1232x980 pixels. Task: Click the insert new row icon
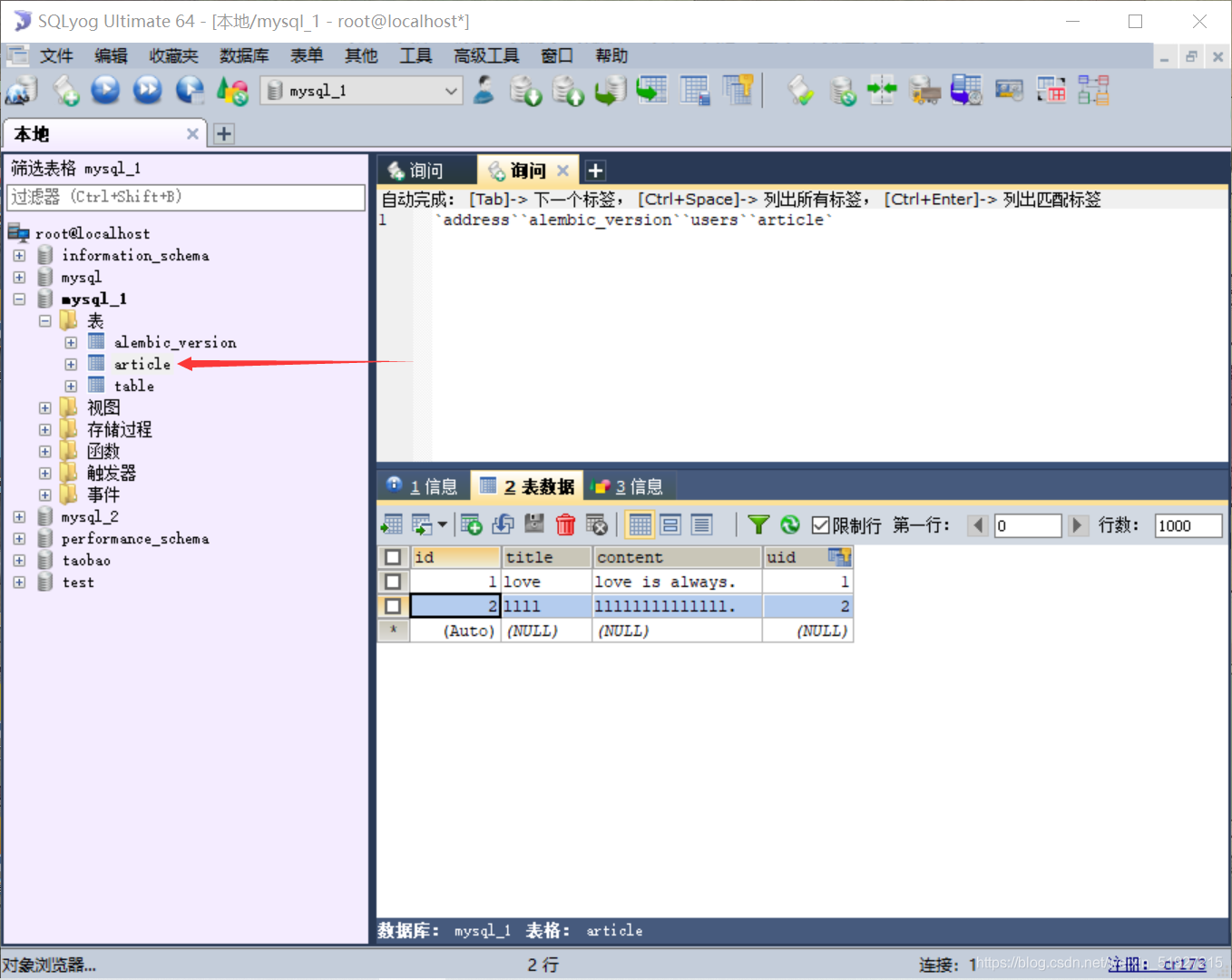click(471, 524)
